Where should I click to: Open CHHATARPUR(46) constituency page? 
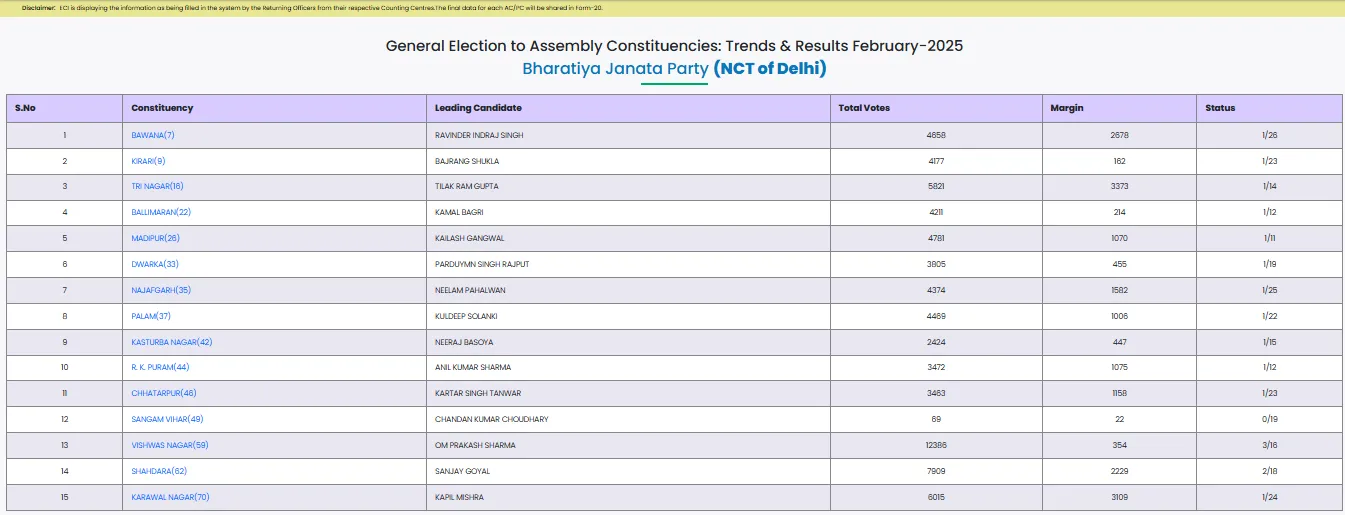[x=164, y=393]
